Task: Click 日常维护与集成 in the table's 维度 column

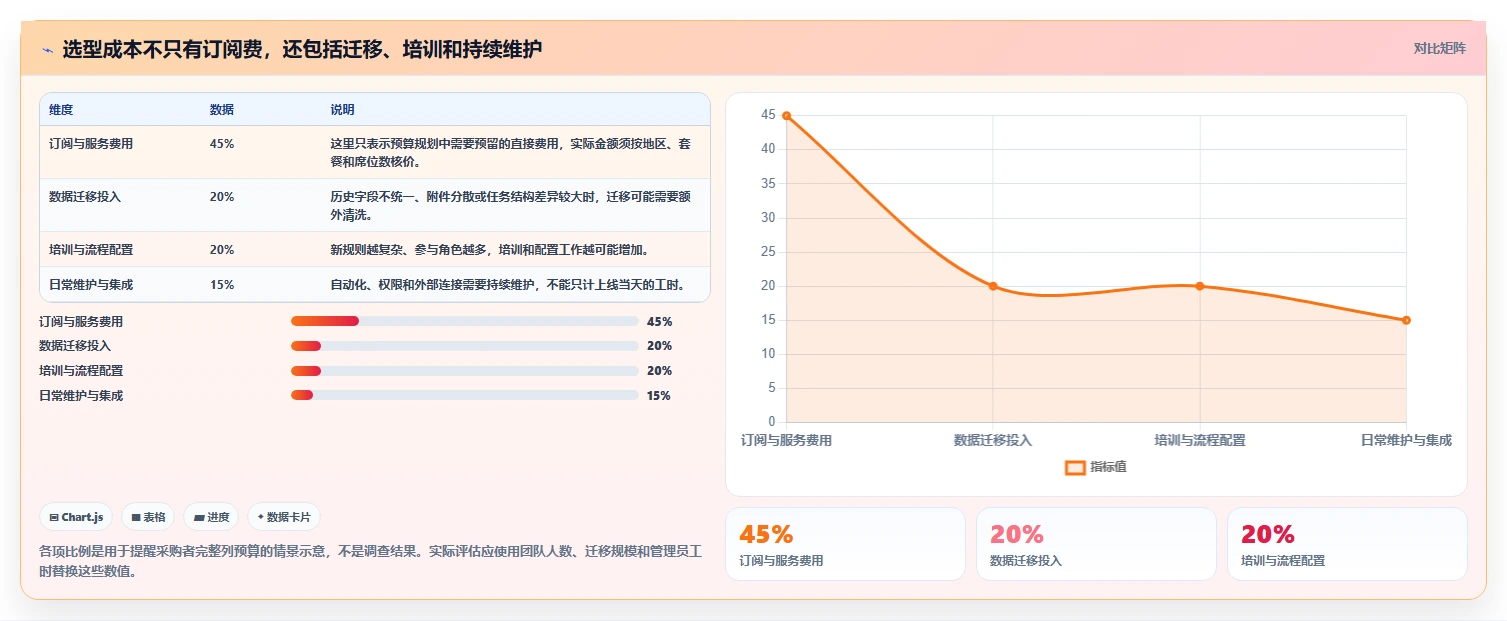Action: [x=91, y=284]
